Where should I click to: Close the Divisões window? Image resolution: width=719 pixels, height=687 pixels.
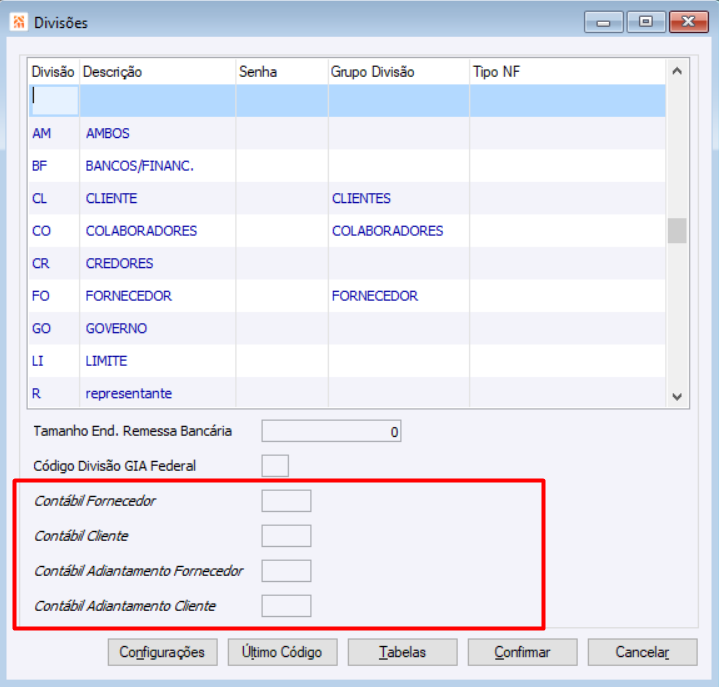pyautogui.click(x=689, y=22)
